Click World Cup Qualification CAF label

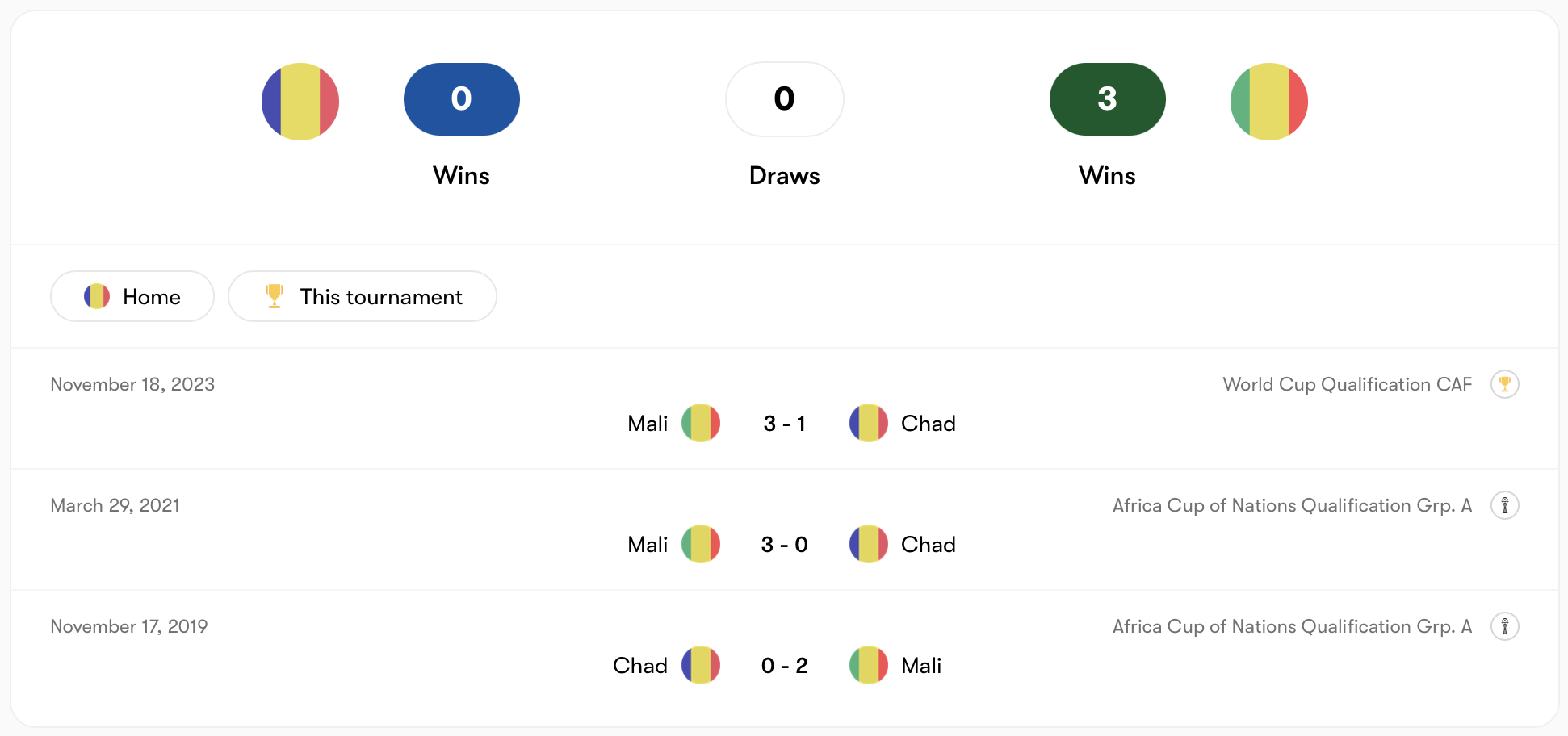point(1347,384)
